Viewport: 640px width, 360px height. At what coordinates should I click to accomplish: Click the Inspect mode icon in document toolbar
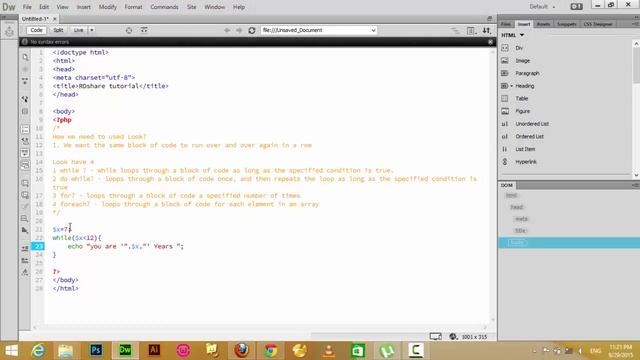129,30
